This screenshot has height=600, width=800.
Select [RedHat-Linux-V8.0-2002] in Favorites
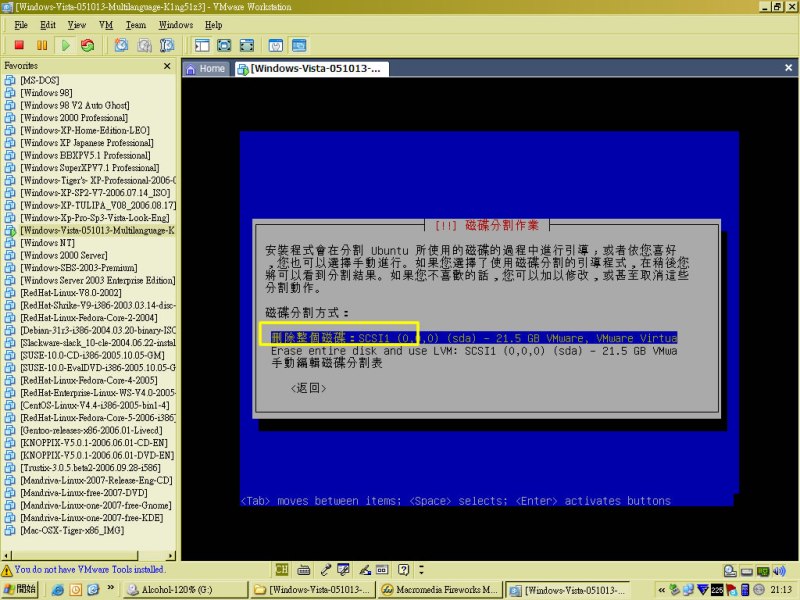click(x=71, y=293)
